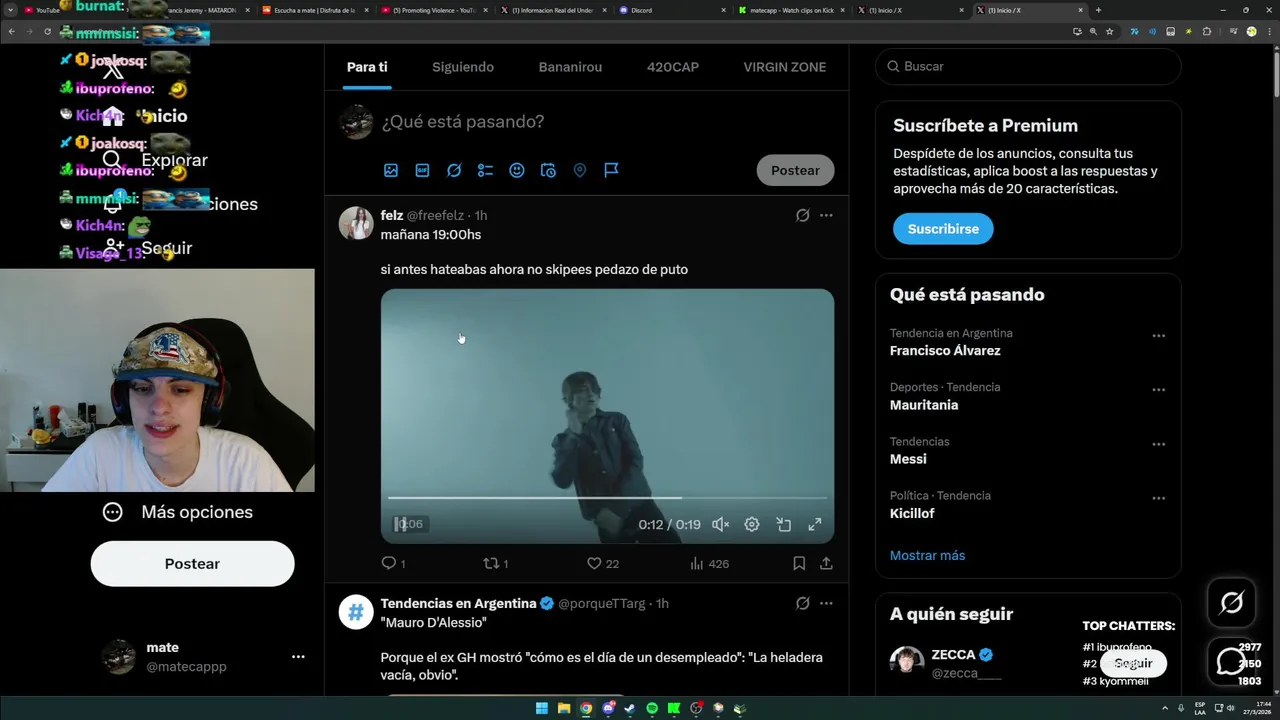Open account menu next to mate

click(x=298, y=657)
